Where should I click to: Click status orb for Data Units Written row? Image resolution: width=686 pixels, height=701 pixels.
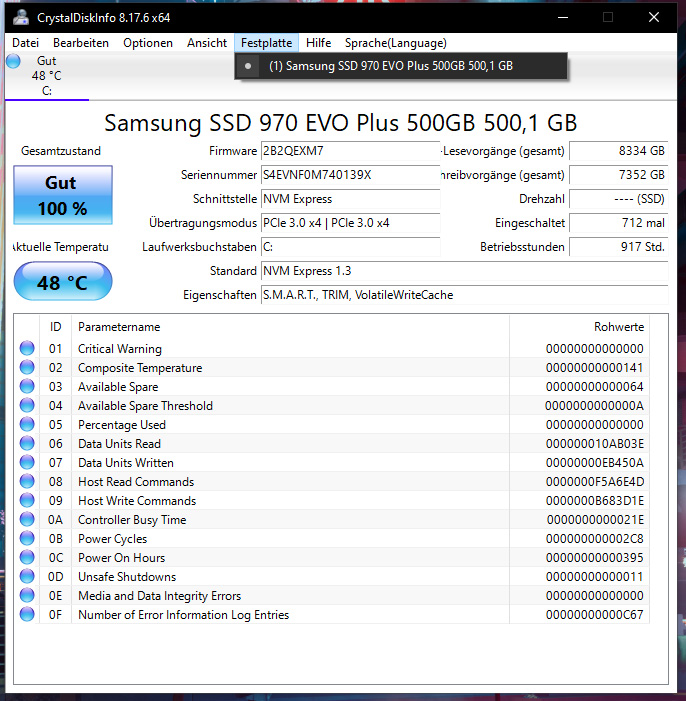(x=27, y=462)
